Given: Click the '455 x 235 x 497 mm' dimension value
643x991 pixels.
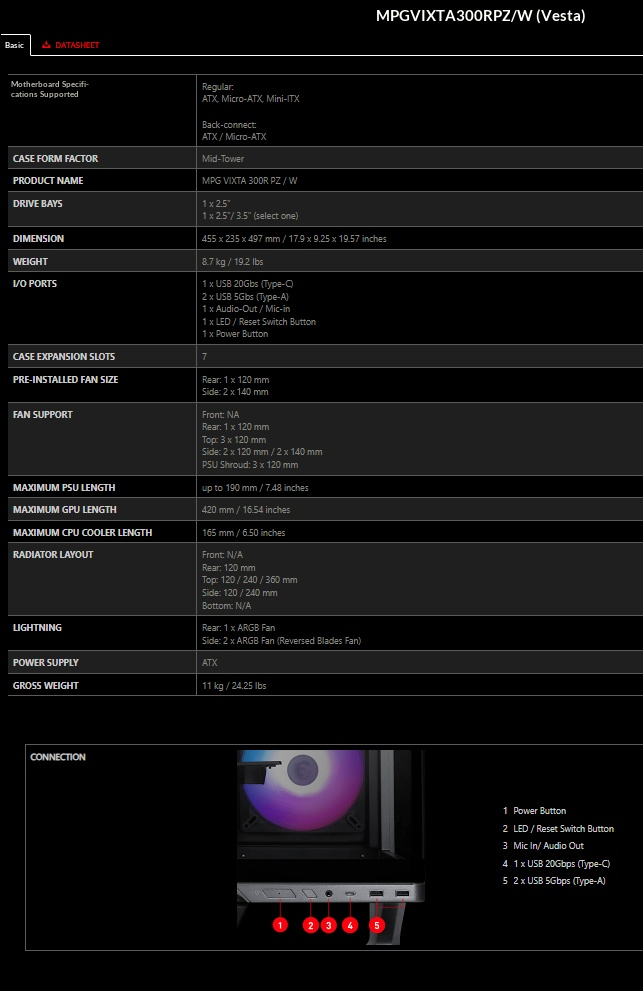Looking at the screenshot, I should [244, 239].
